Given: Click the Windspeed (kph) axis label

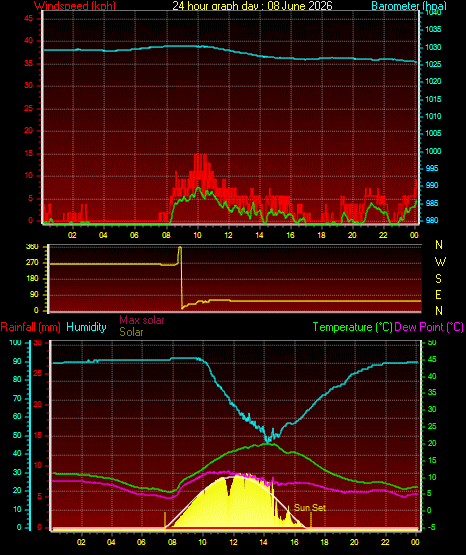Looking at the screenshot, I should (x=75, y=6).
